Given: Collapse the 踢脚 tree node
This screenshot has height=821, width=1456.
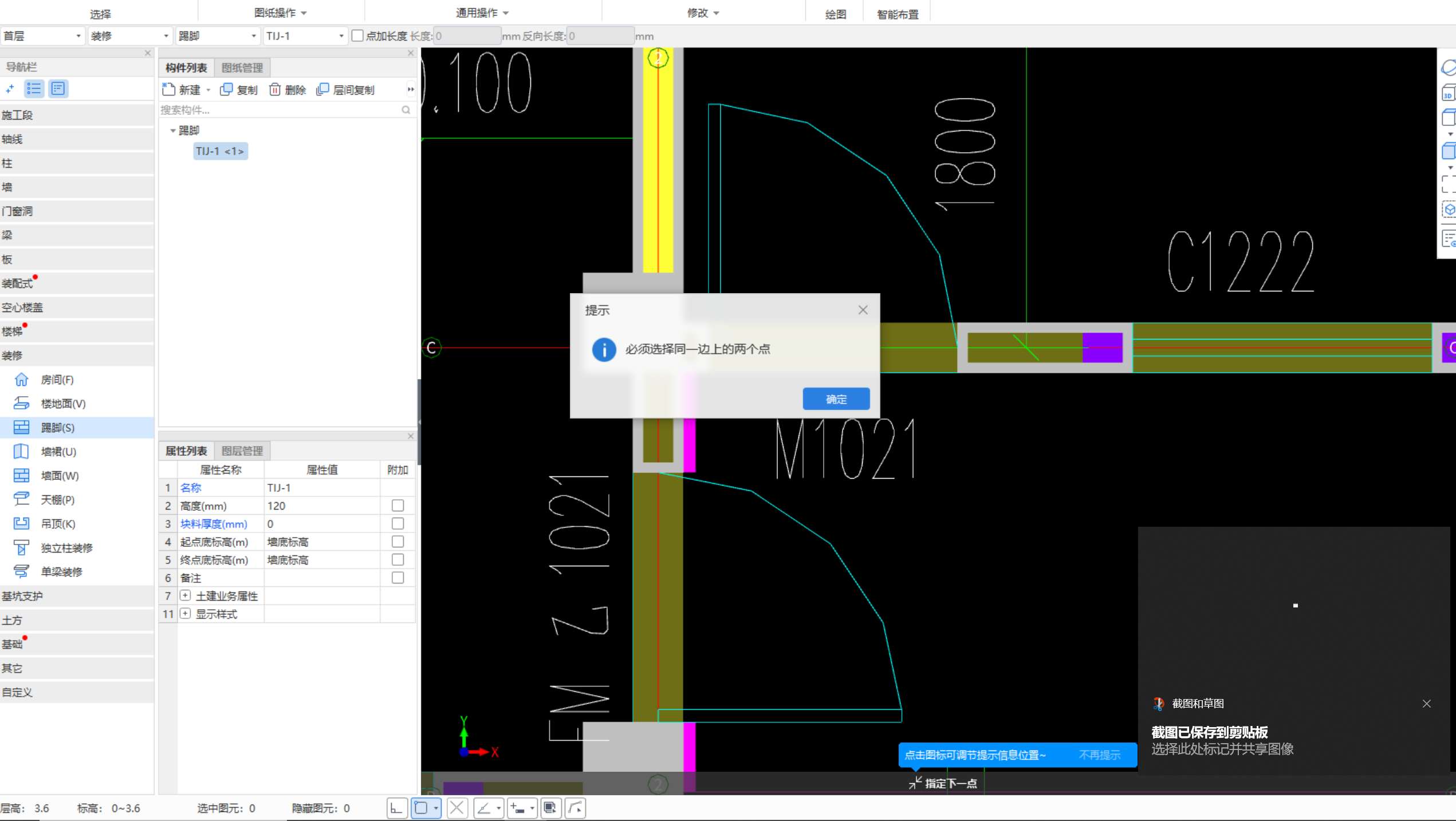Looking at the screenshot, I should (172, 131).
